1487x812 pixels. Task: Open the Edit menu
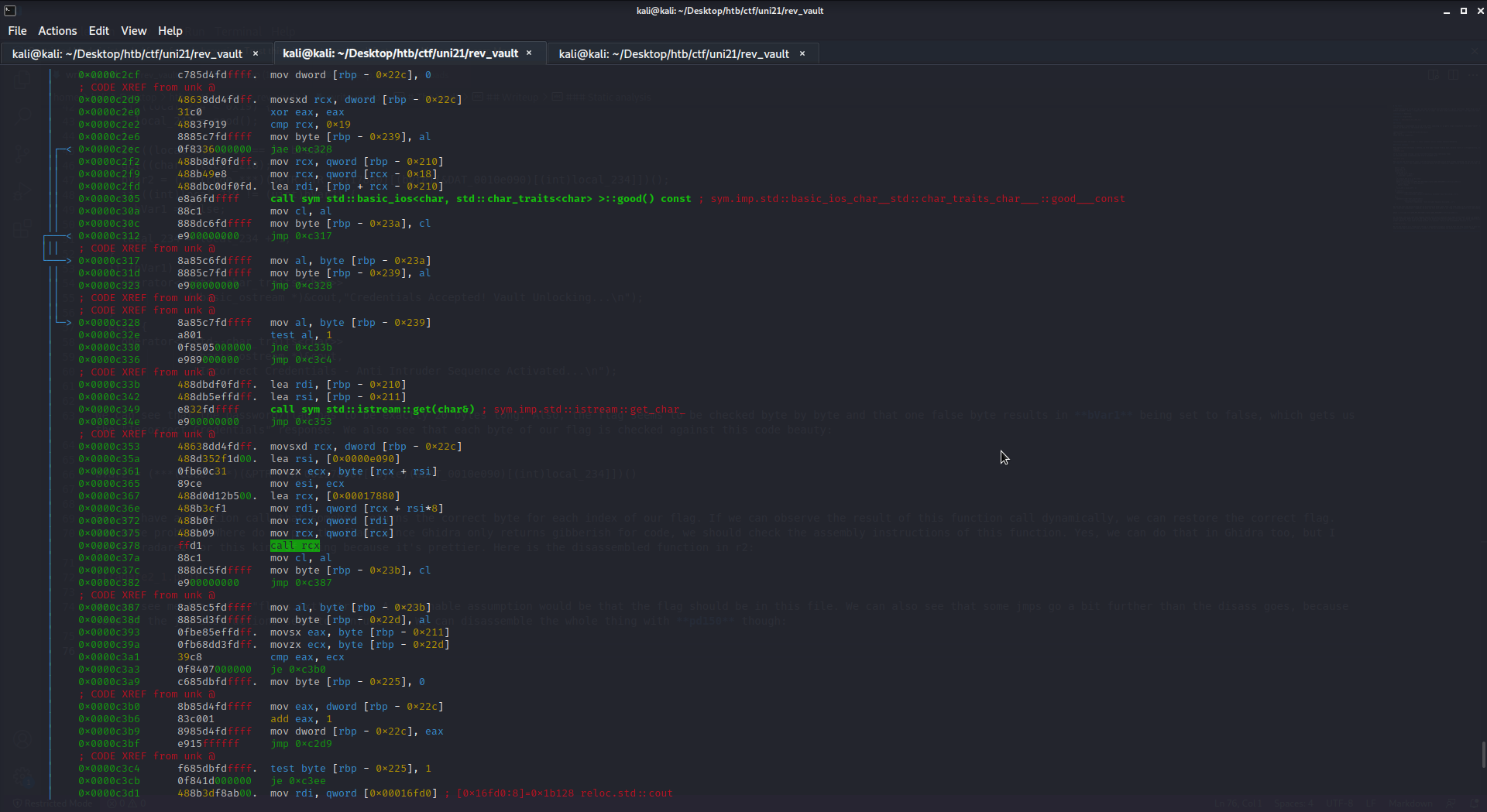click(98, 31)
